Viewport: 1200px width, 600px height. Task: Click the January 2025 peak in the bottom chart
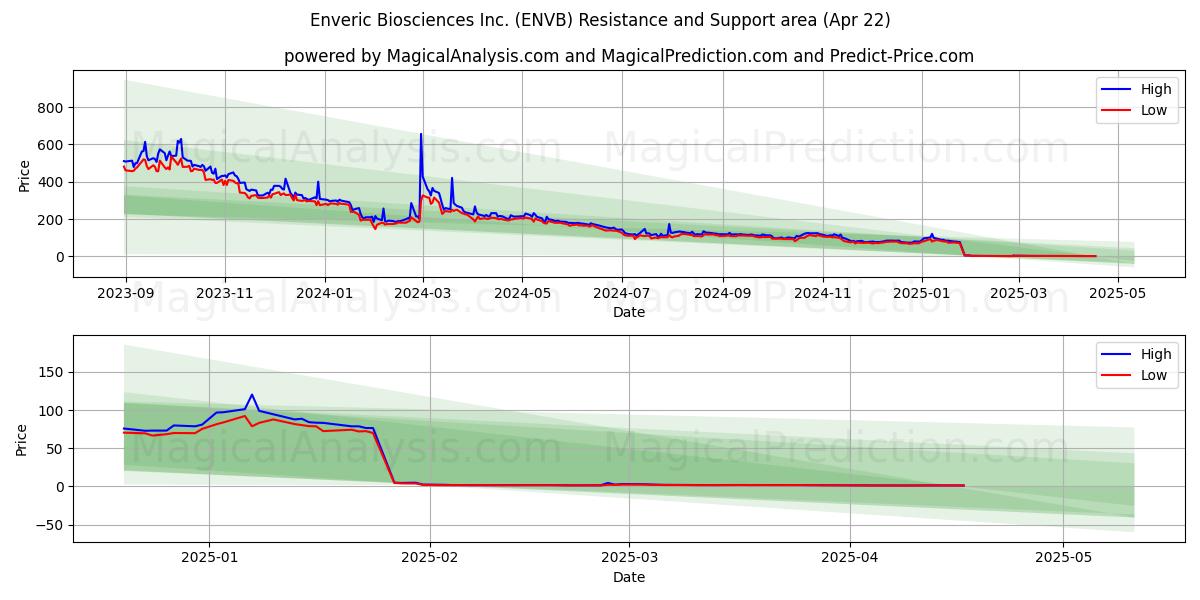click(251, 395)
